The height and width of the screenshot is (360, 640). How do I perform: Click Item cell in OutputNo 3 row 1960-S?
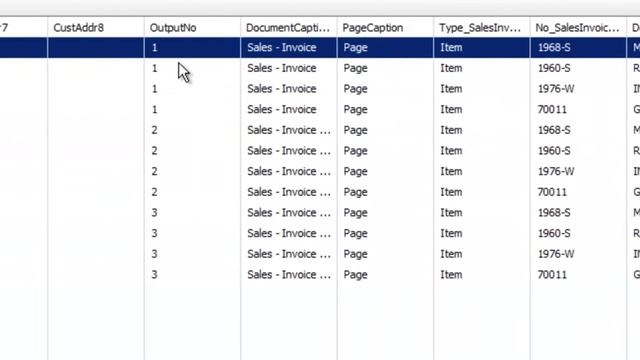tap(482, 233)
